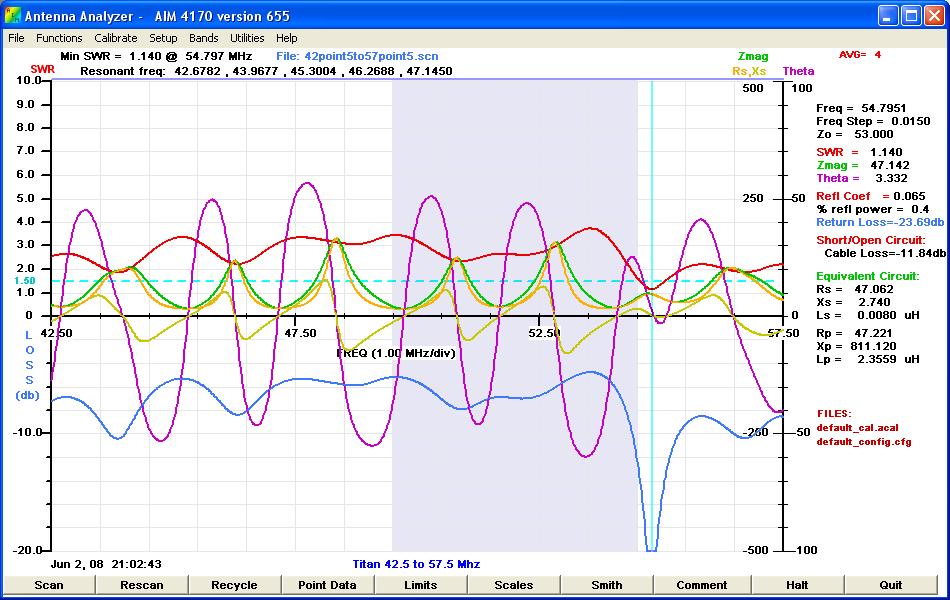Image resolution: width=950 pixels, height=600 pixels.
Task: Close the Antenna Analyzer window
Action: (933, 16)
